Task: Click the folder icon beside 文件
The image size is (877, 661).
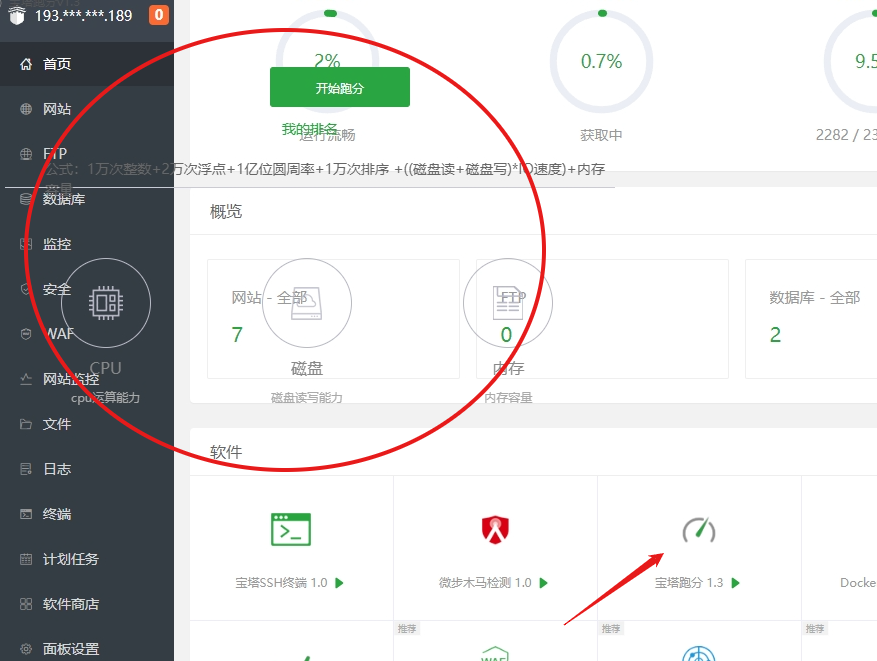Action: coord(26,424)
